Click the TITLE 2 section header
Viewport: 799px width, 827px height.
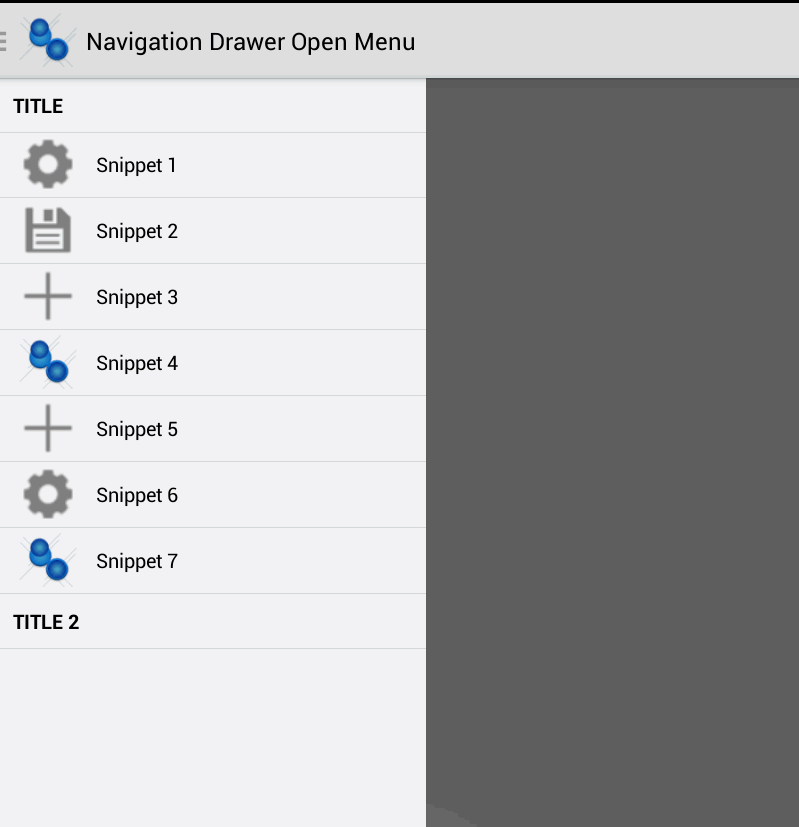pyautogui.click(x=46, y=622)
